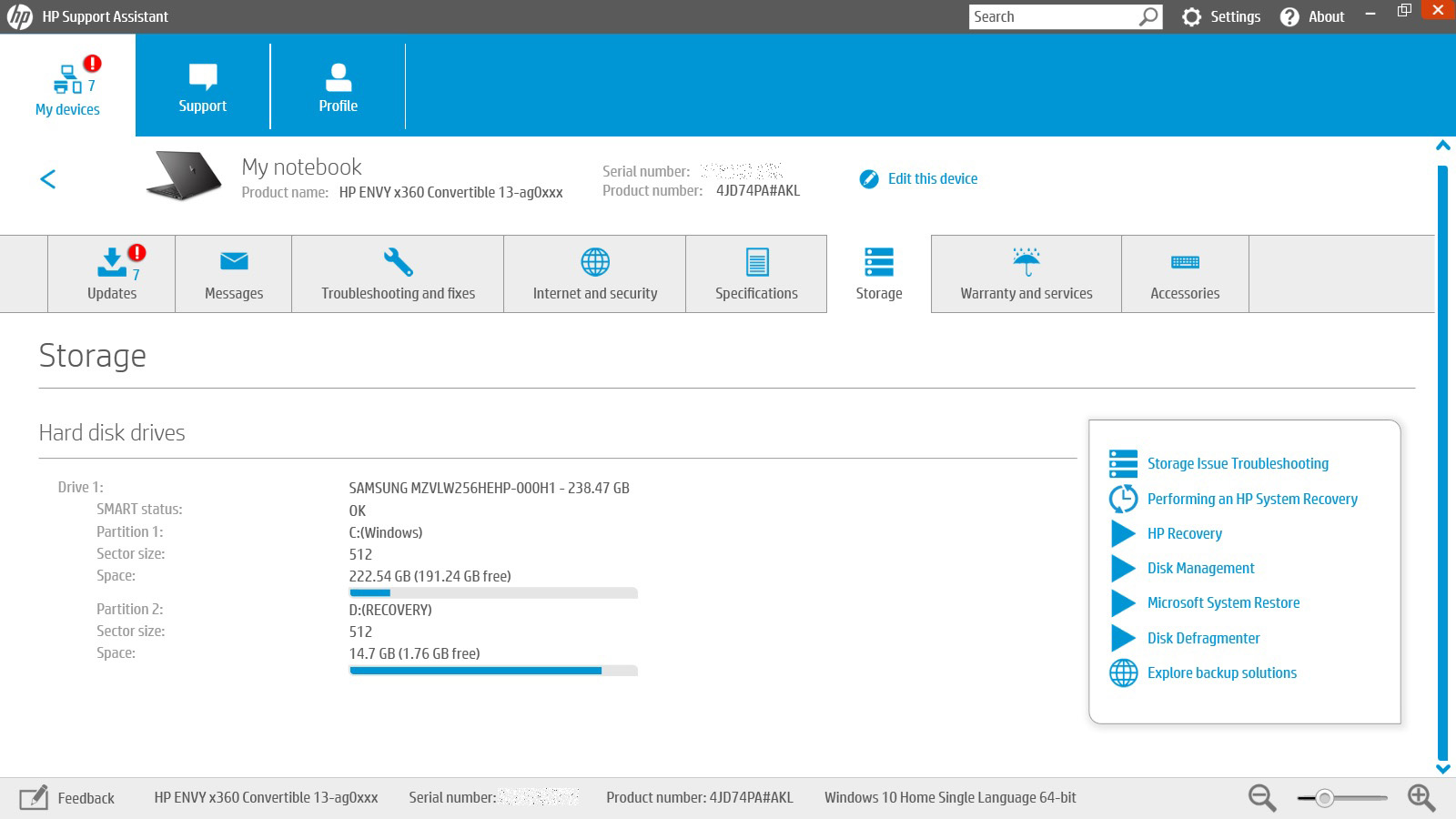This screenshot has width=1456, height=819.
Task: Restore down the window
Action: pyautogui.click(x=1404, y=11)
